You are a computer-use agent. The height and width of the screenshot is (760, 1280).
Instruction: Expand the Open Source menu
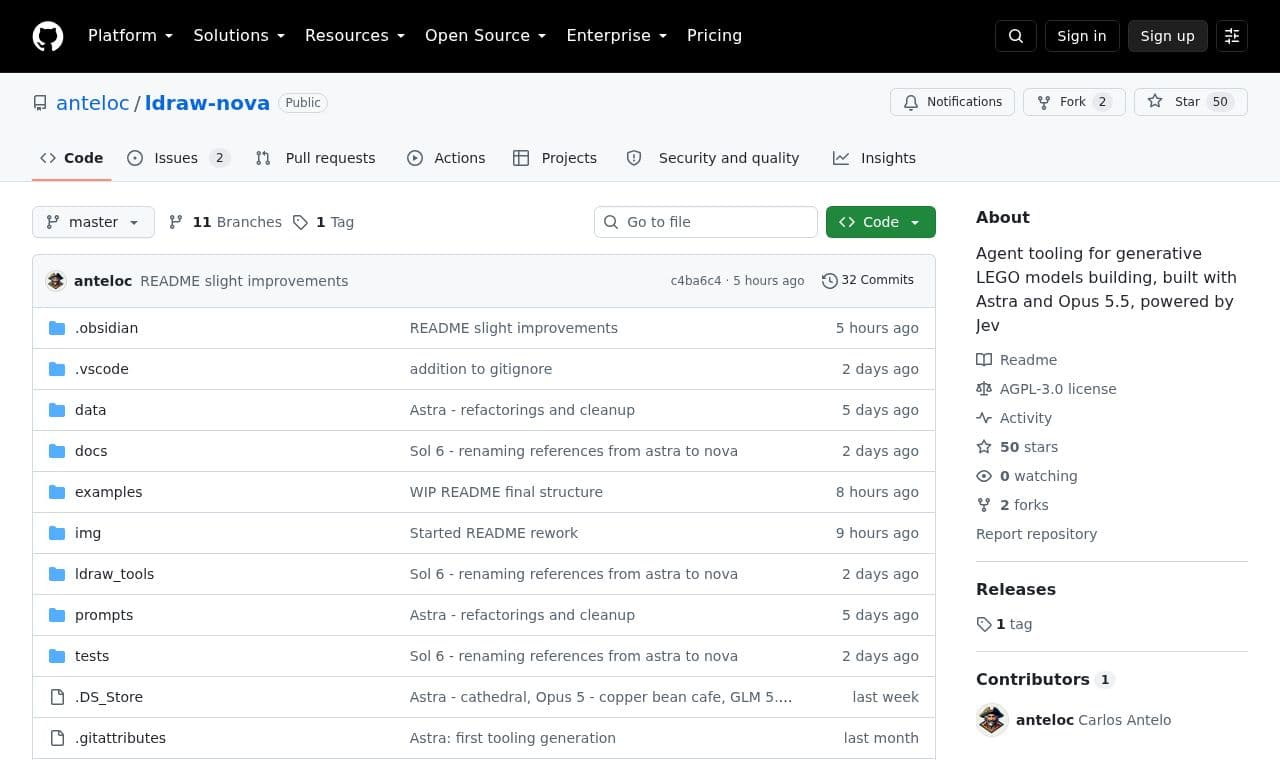(x=486, y=36)
